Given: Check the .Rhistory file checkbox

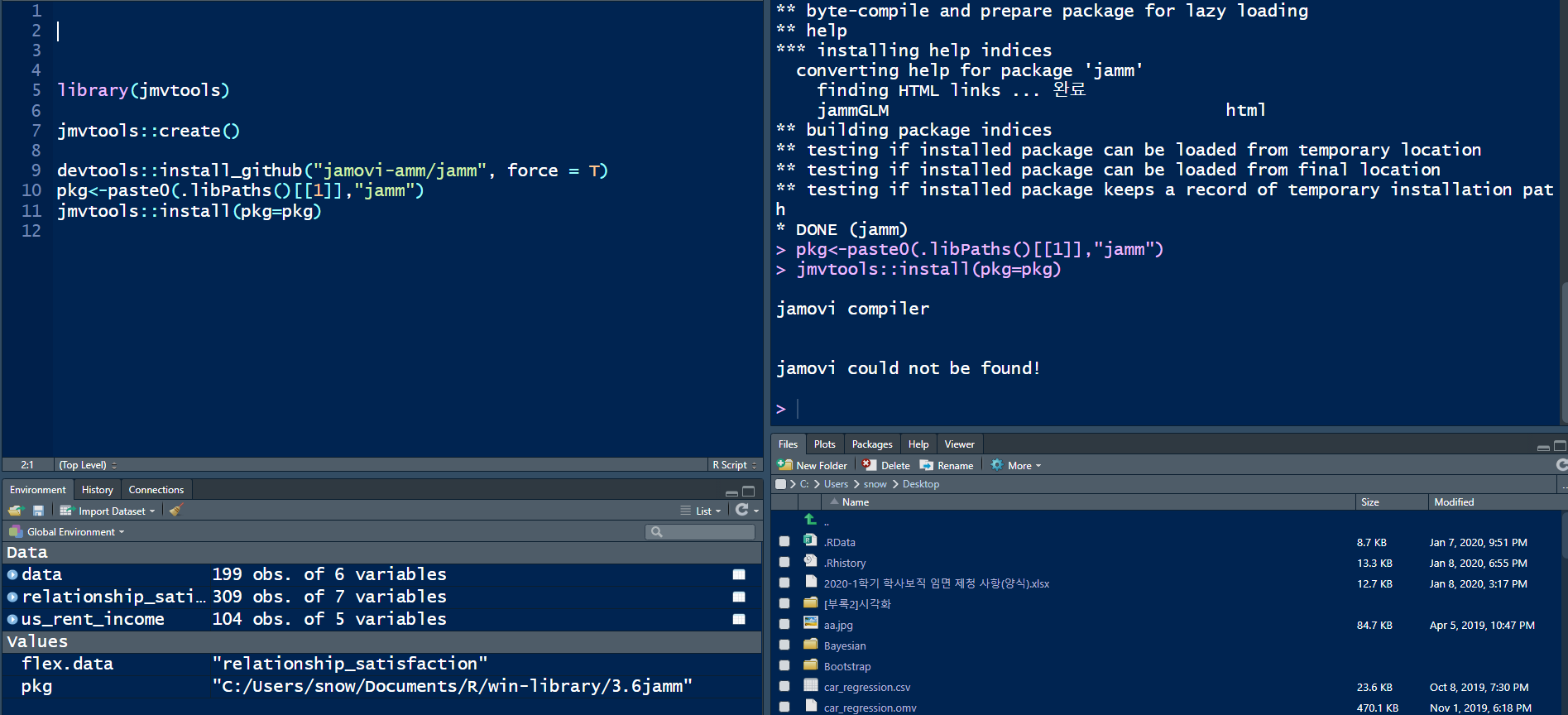Looking at the screenshot, I should click(784, 562).
